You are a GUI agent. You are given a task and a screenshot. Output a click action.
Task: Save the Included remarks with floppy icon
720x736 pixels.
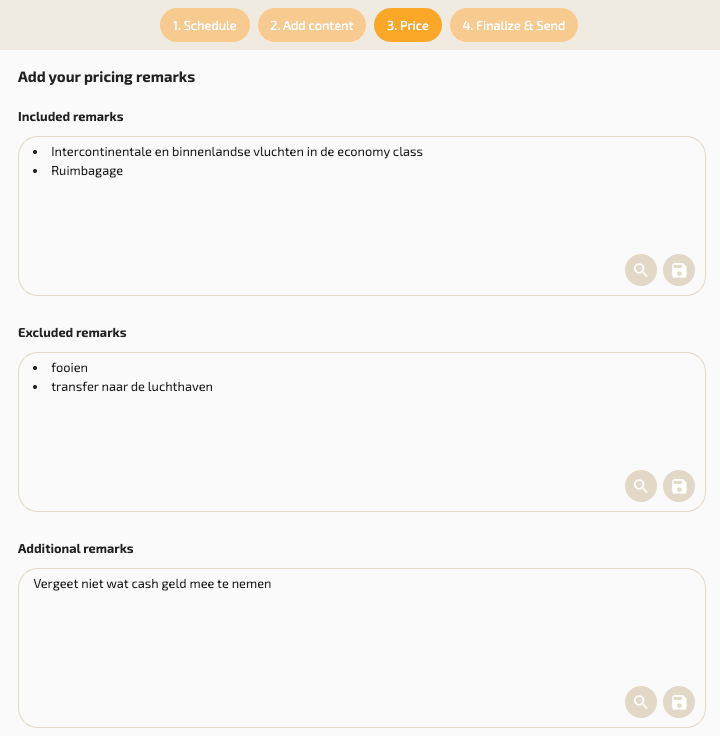tap(679, 270)
